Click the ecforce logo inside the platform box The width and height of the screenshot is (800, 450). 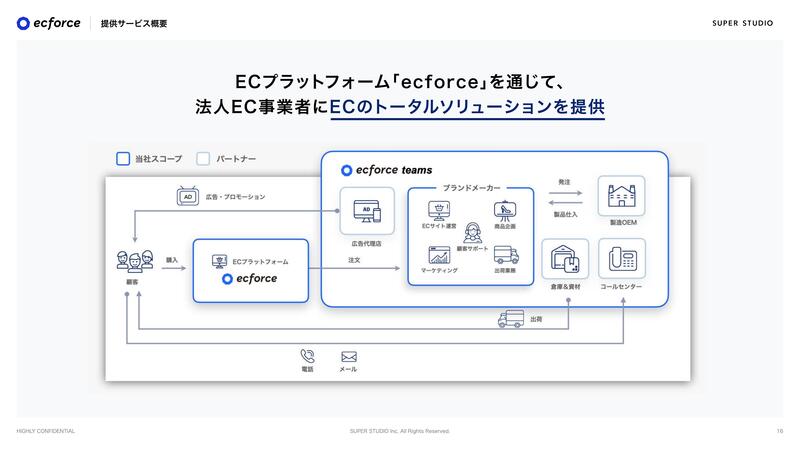coord(249,279)
